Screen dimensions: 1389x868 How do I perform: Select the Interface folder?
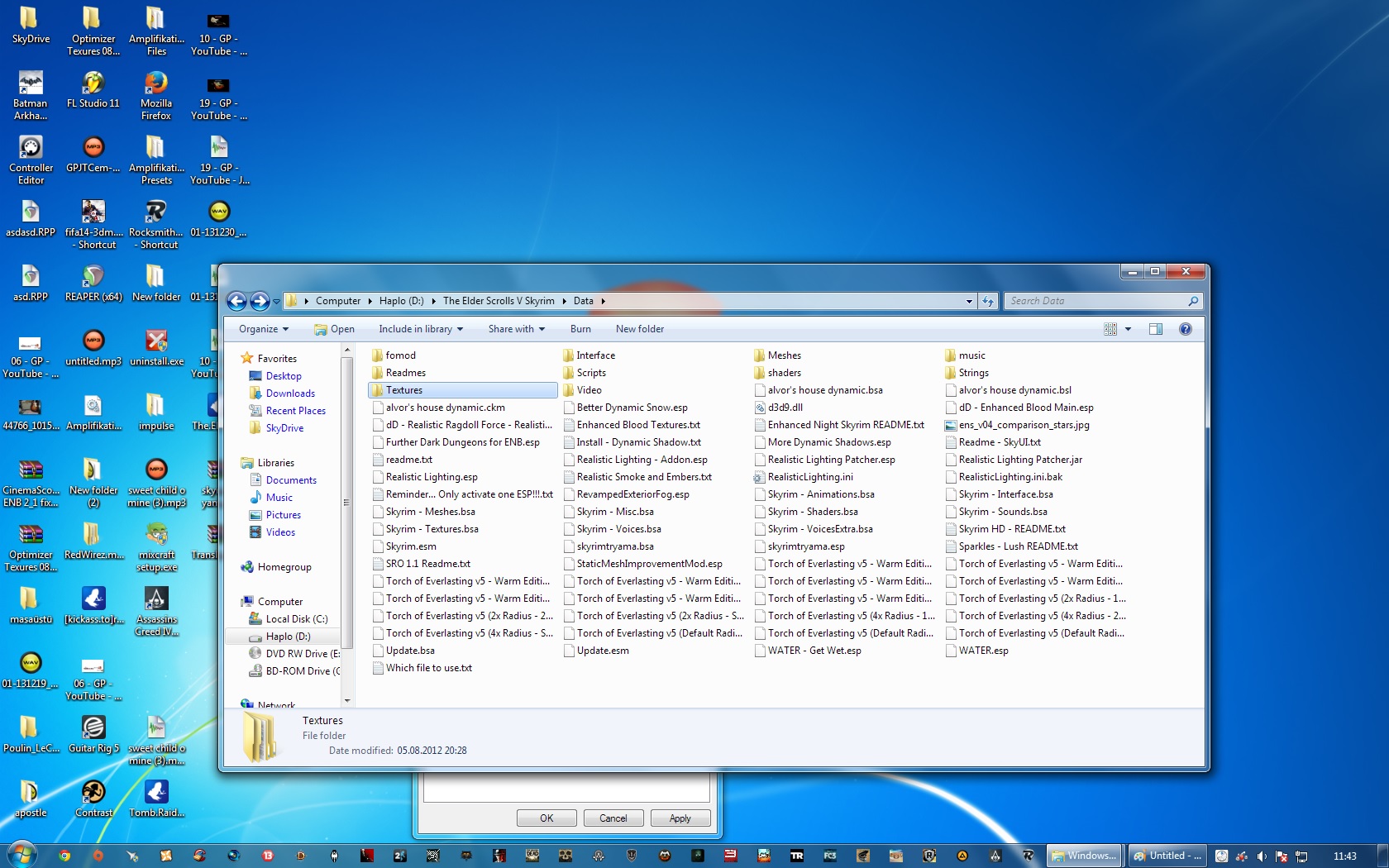tap(596, 355)
